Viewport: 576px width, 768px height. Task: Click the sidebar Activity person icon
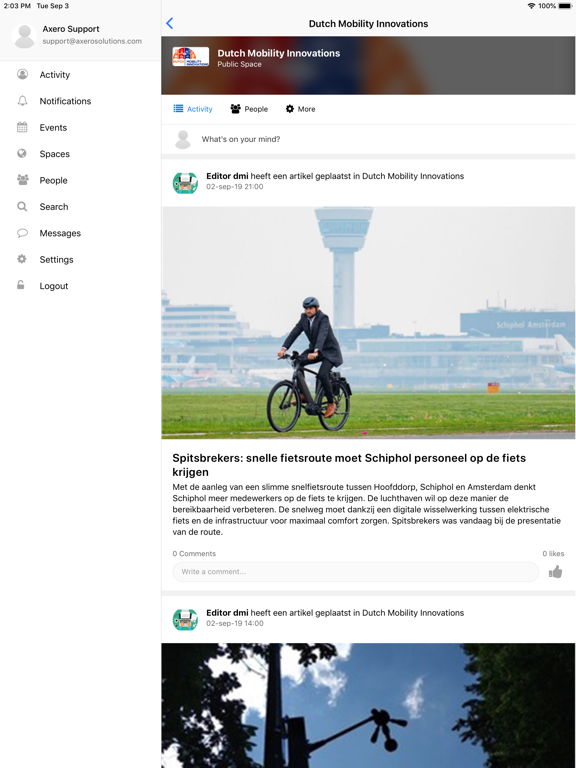click(x=22, y=74)
